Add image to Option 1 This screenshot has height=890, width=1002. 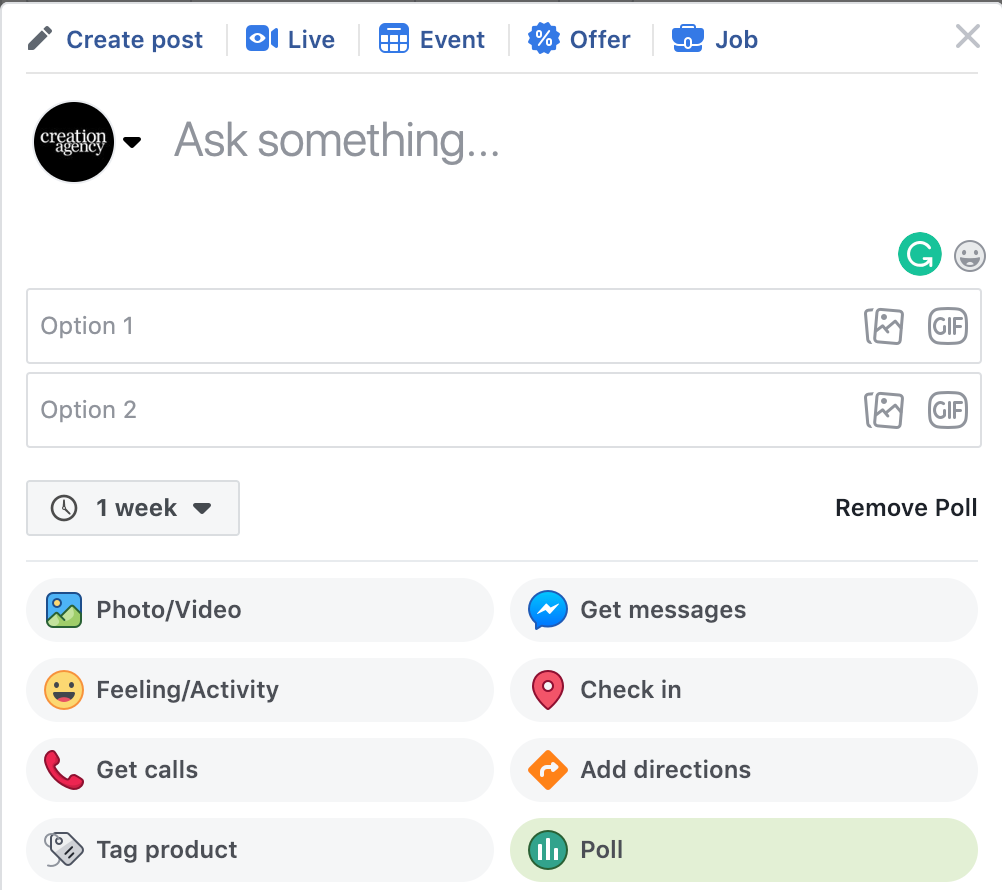pos(884,326)
